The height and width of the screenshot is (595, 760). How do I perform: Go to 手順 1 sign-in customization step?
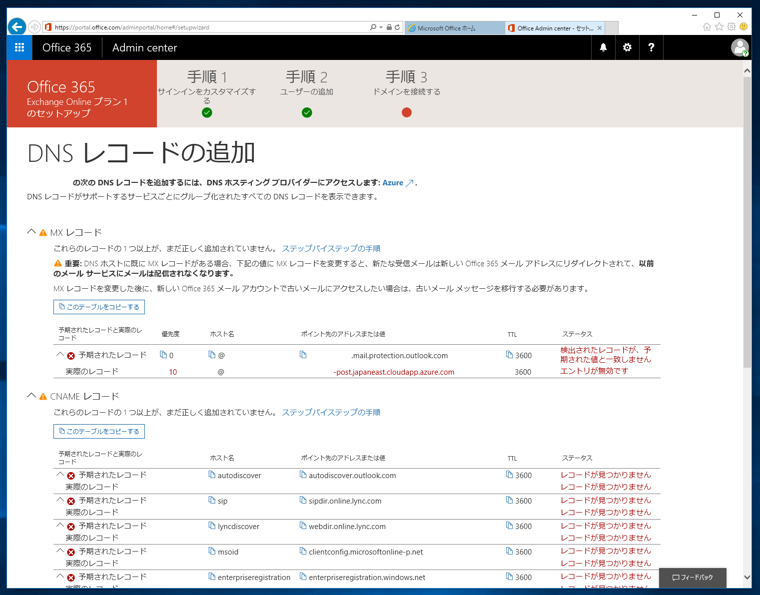pos(207,93)
